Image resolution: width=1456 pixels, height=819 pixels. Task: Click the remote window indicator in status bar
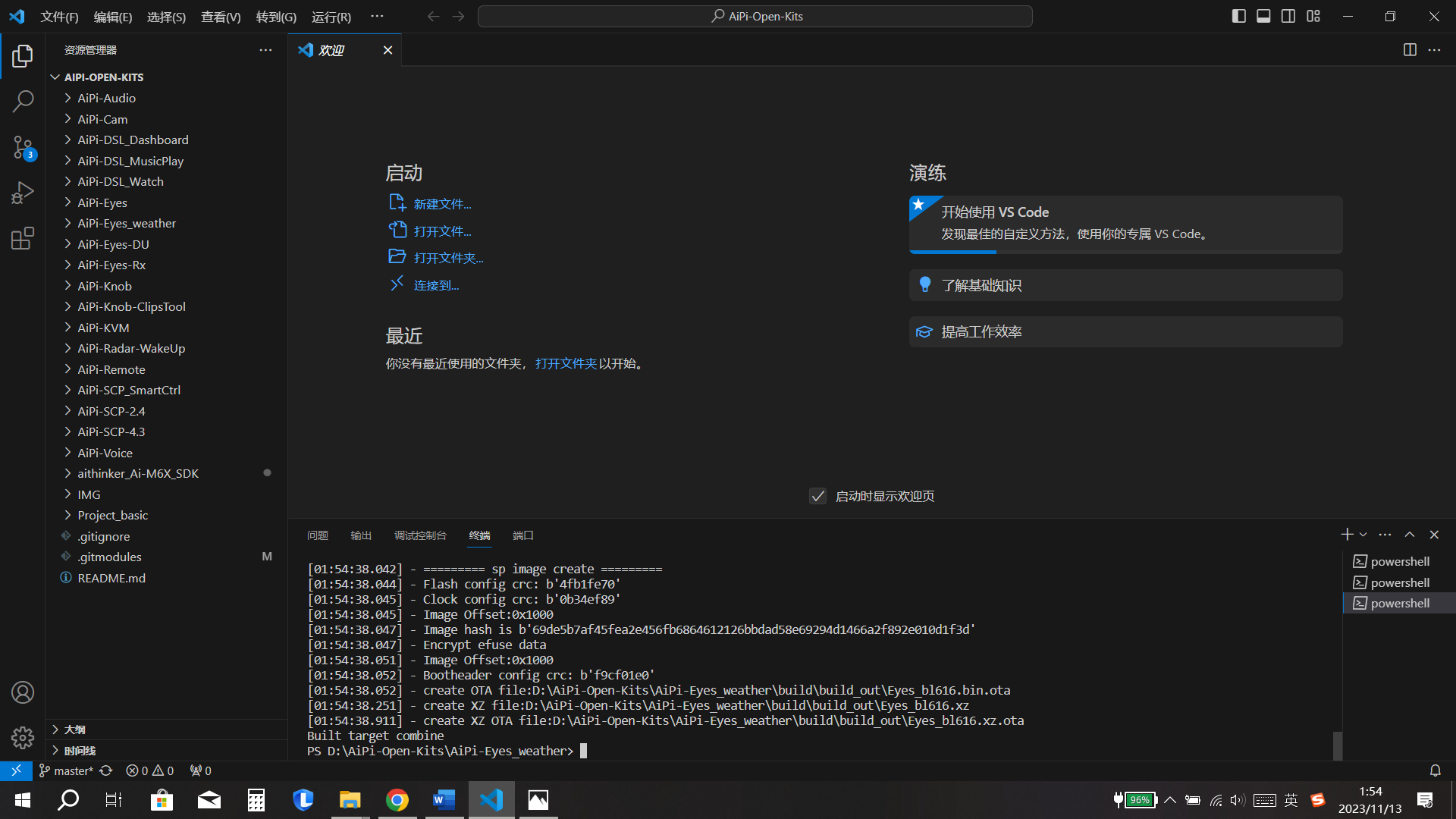tap(16, 770)
